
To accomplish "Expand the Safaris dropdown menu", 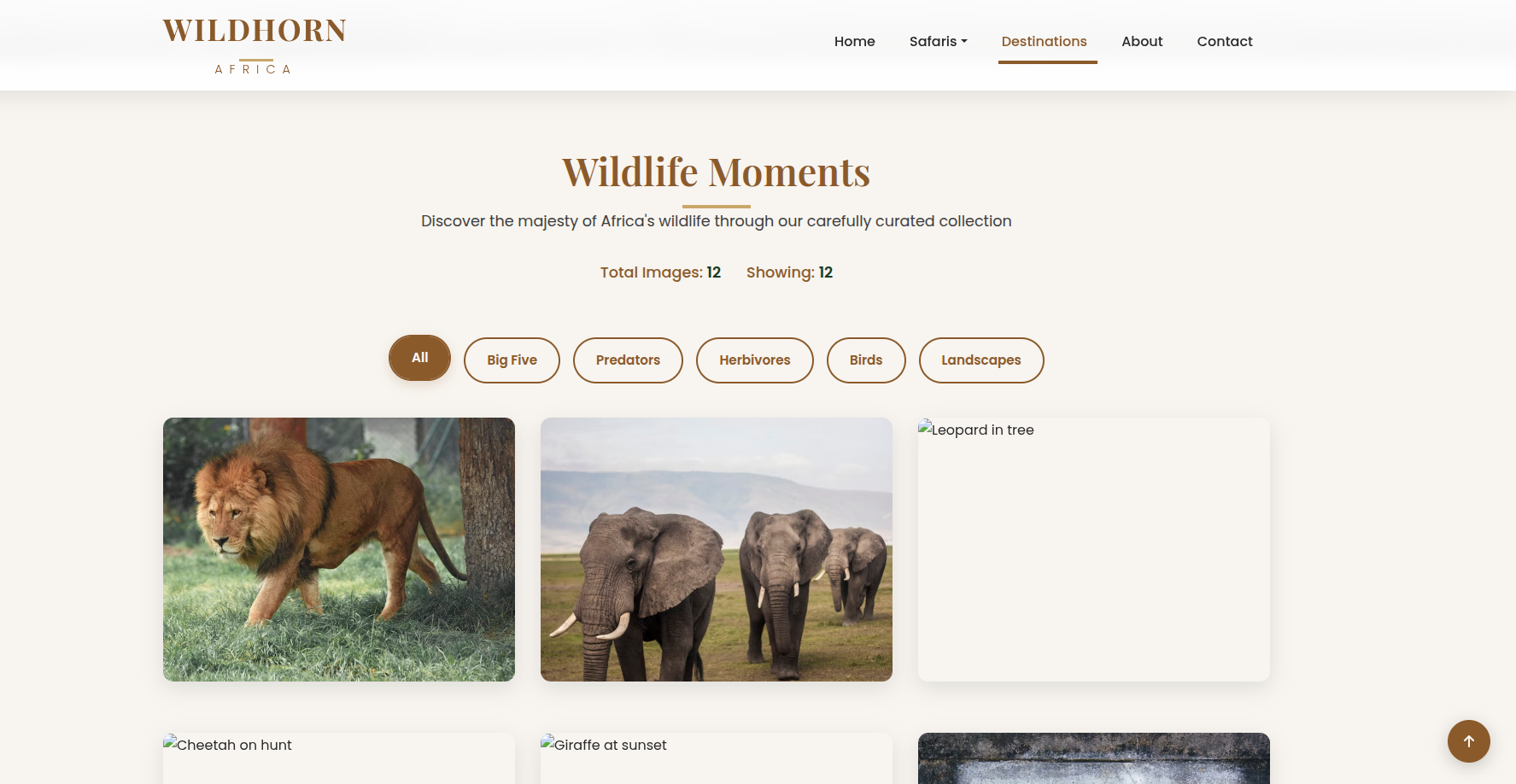I will 938,41.
